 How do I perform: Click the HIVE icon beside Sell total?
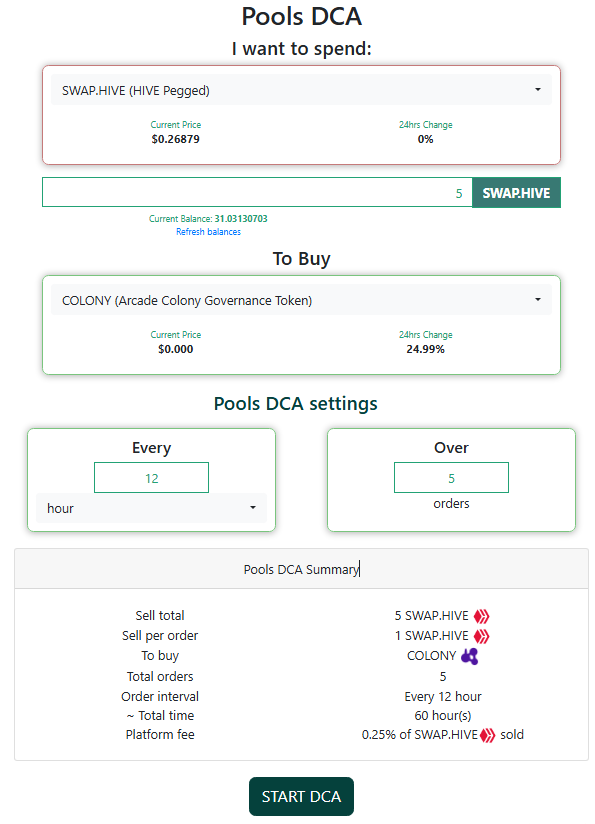(481, 616)
